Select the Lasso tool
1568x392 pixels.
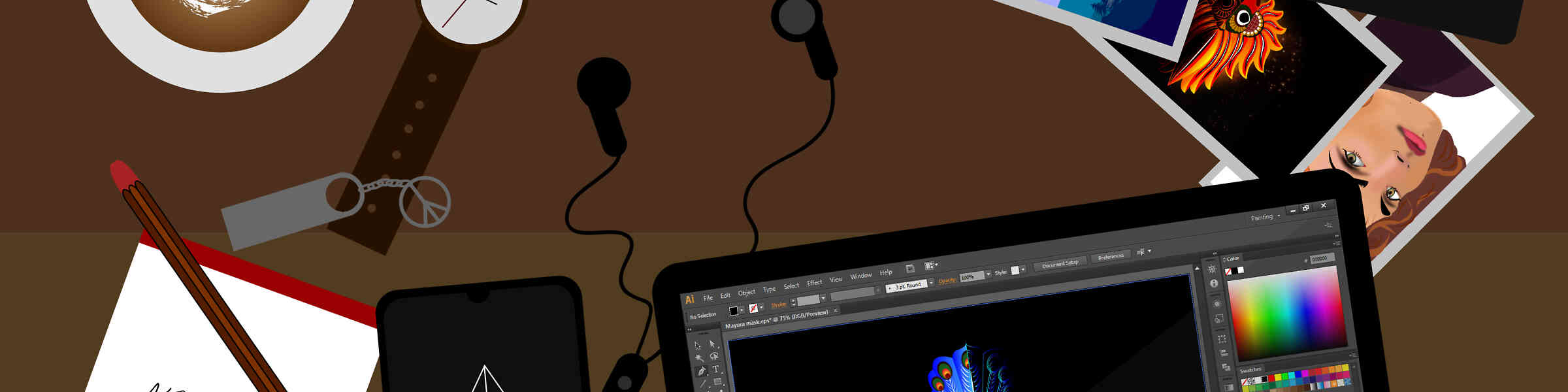(x=714, y=356)
